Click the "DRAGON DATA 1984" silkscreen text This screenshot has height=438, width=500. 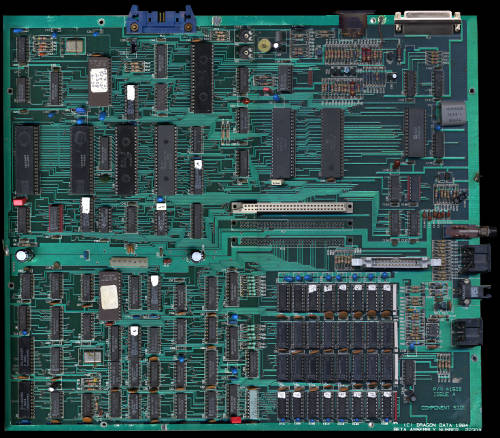click(x=439, y=425)
